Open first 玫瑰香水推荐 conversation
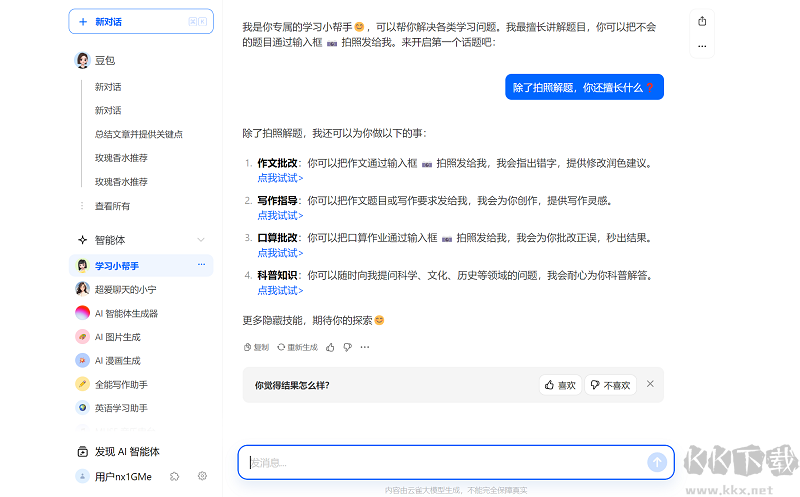Screen dimensions: 800x497 (121, 158)
